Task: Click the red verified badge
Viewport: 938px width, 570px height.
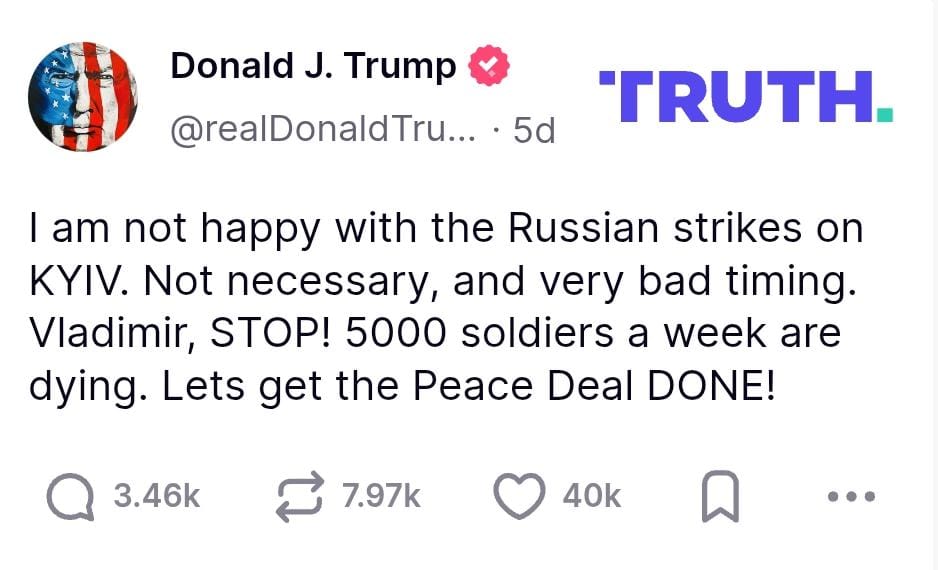Action: point(489,67)
